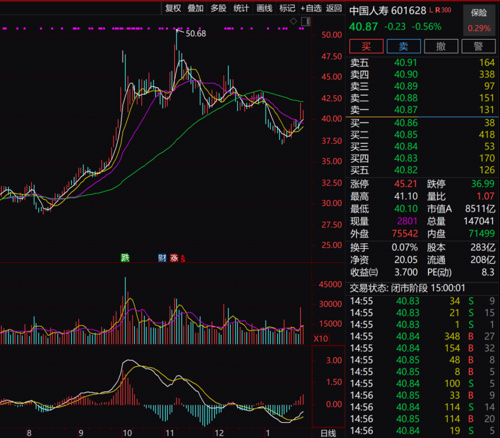Open the 叠加 overlay menu
Image resolution: width=500 pixels, height=438 pixels.
195,8
